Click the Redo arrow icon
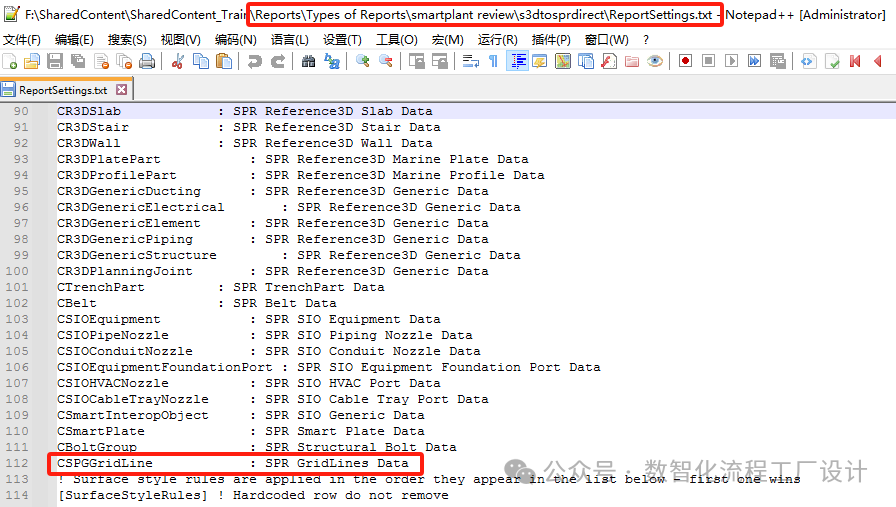Viewport: 896px width, 507px height. click(278, 61)
